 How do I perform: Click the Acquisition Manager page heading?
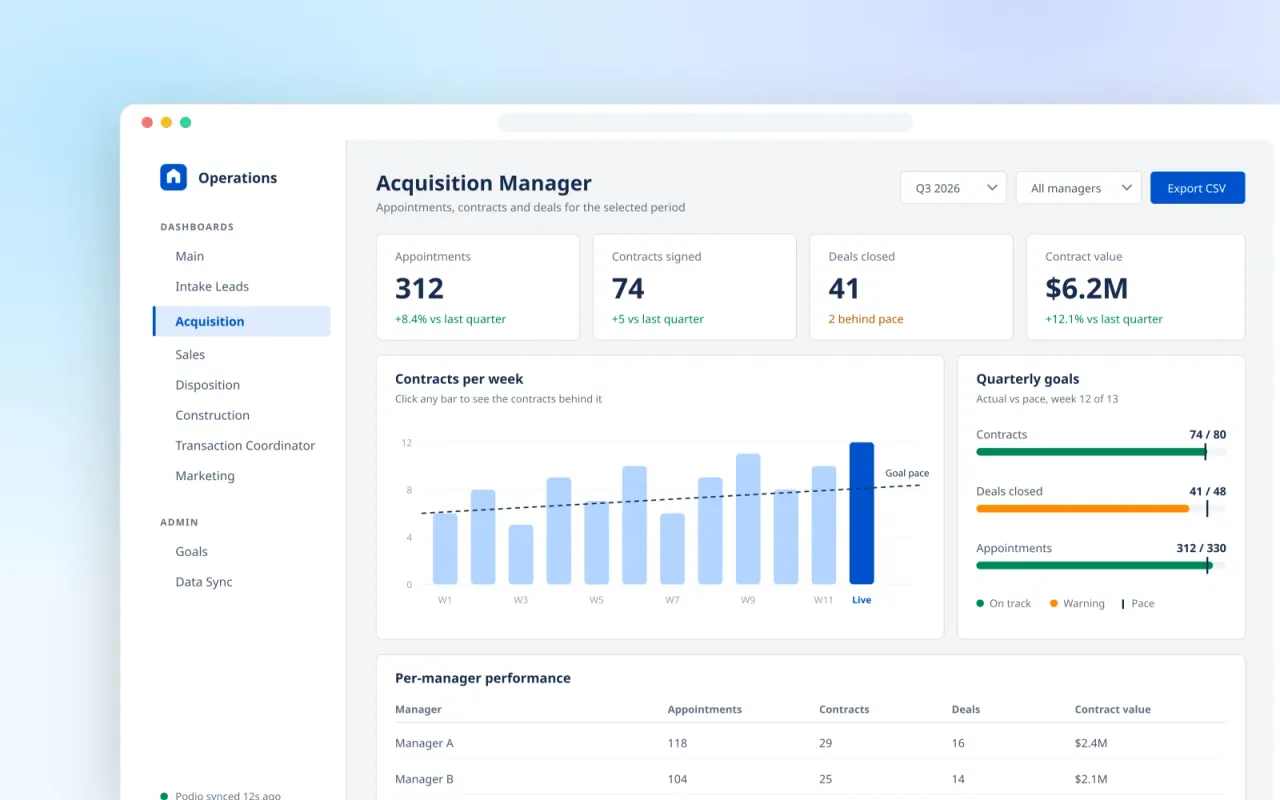pyautogui.click(x=484, y=183)
